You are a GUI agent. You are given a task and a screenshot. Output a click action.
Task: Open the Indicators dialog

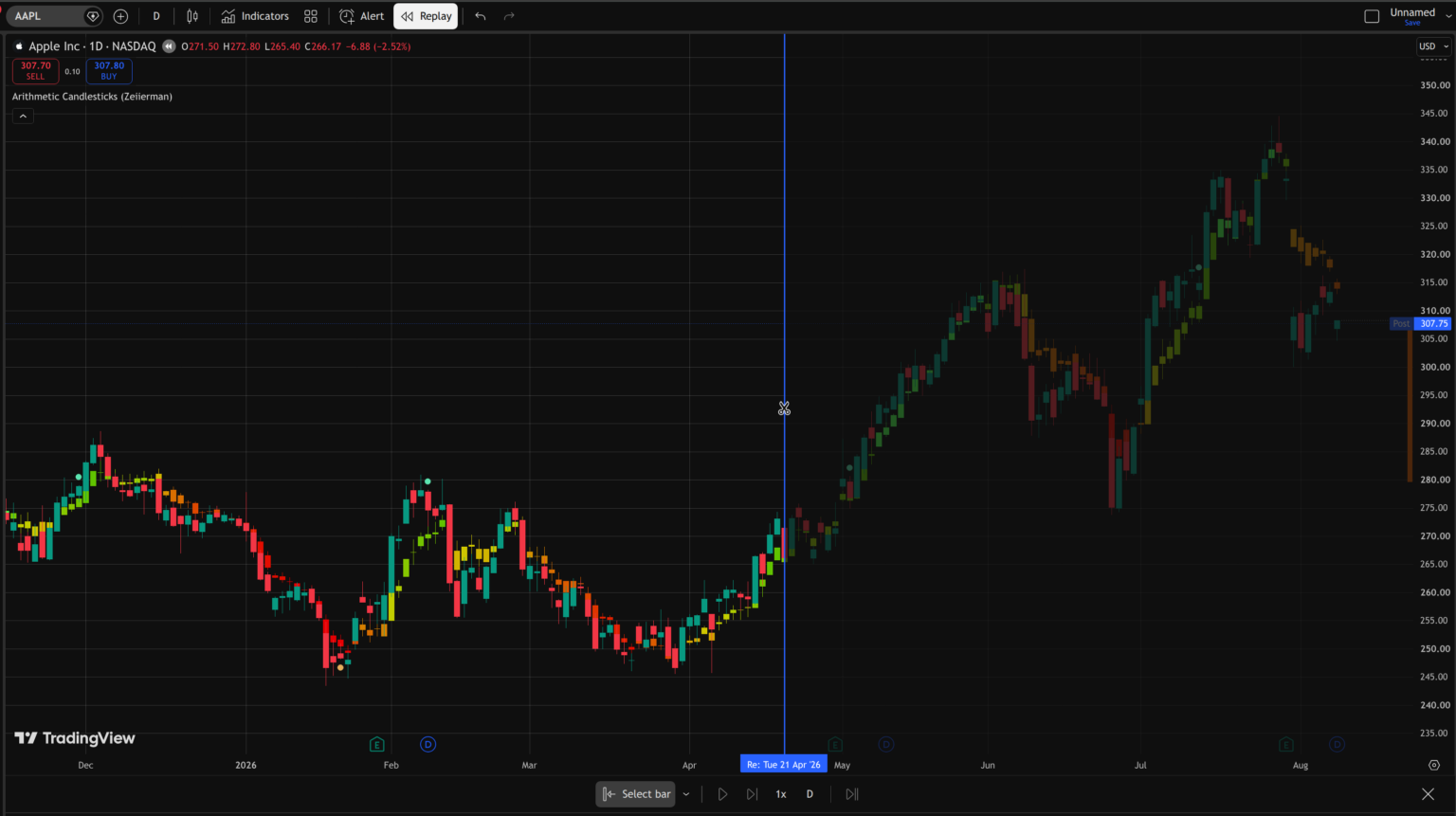[x=255, y=16]
